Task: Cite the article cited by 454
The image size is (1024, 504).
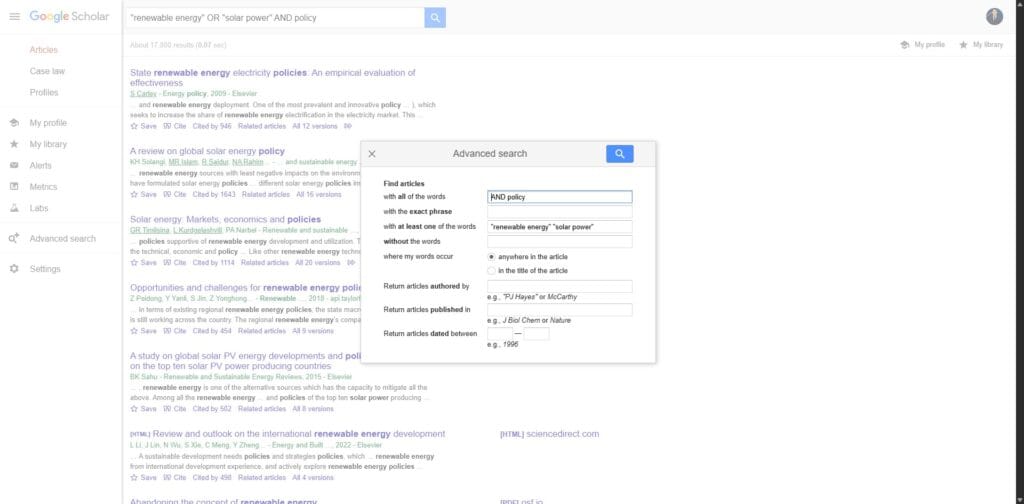Action: click(175, 331)
